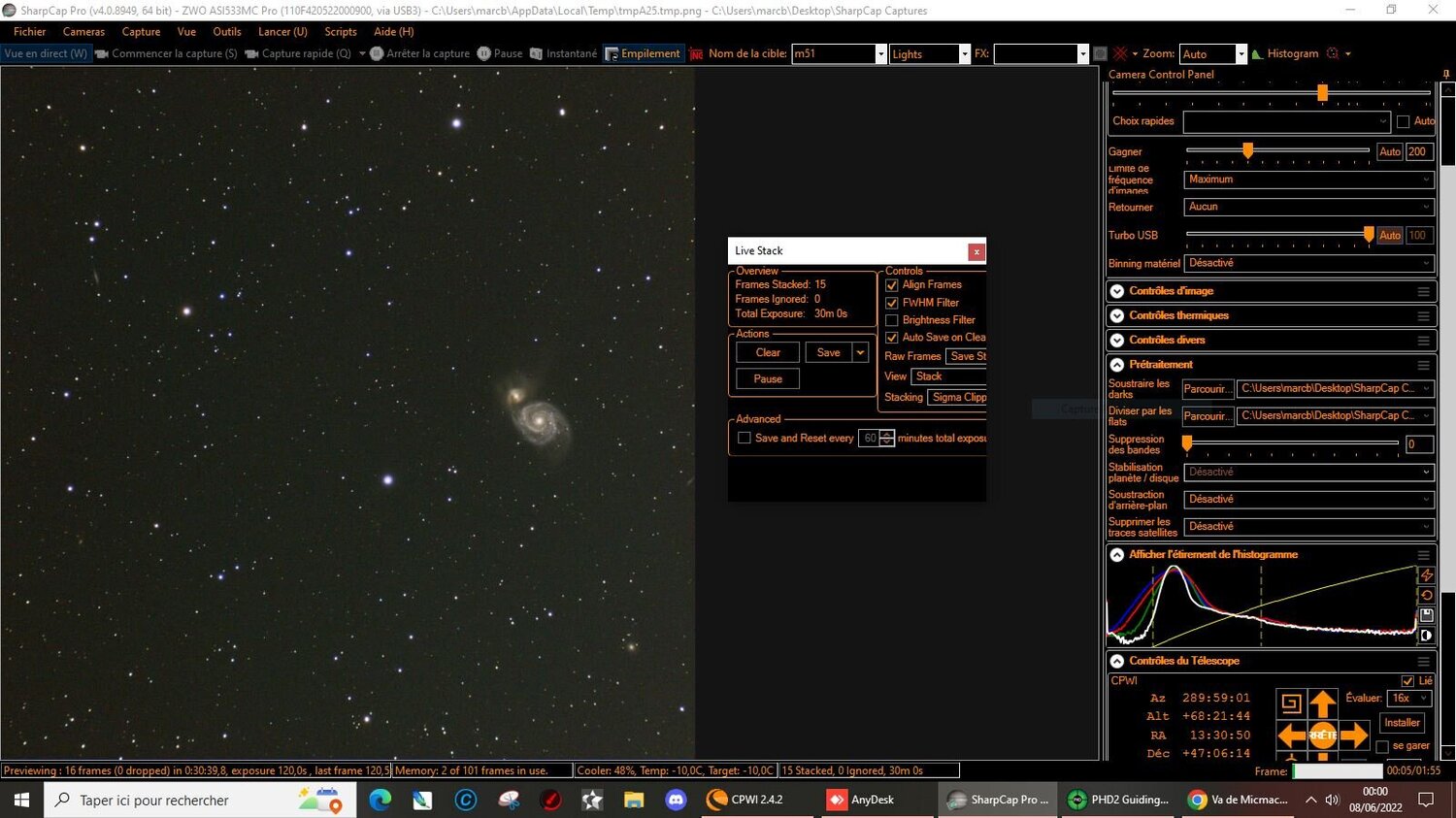
Task: Uncheck Auto Save on Clear
Action: coord(892,338)
